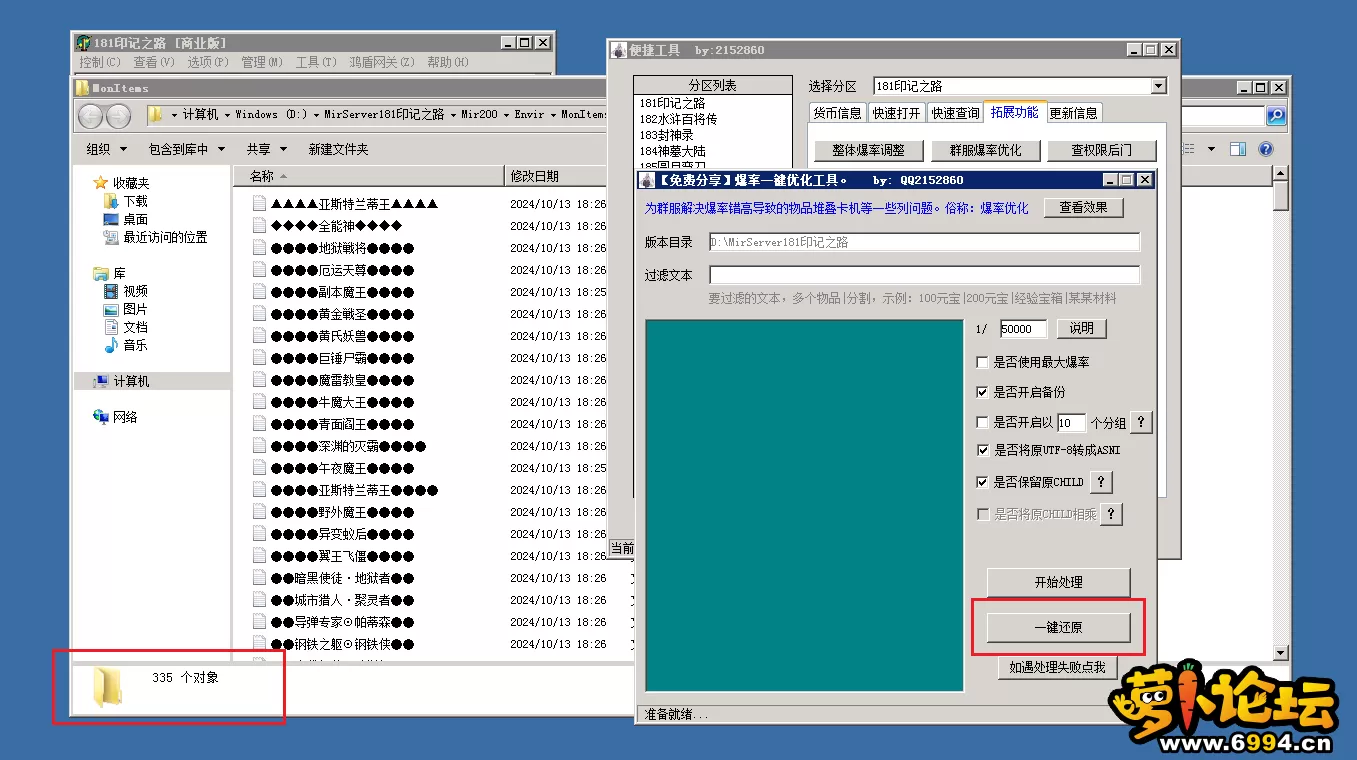Expand the arrow after 计算机 in the address bar
1357x760 pixels.
point(227,115)
